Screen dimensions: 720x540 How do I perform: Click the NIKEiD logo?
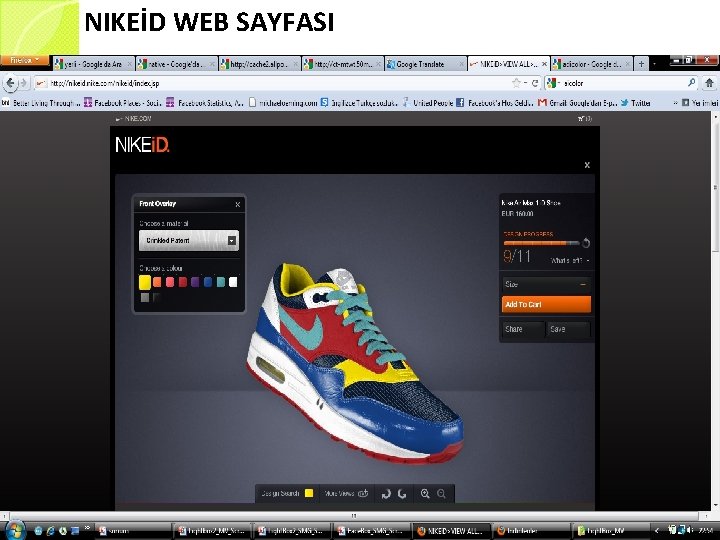[x=142, y=145]
